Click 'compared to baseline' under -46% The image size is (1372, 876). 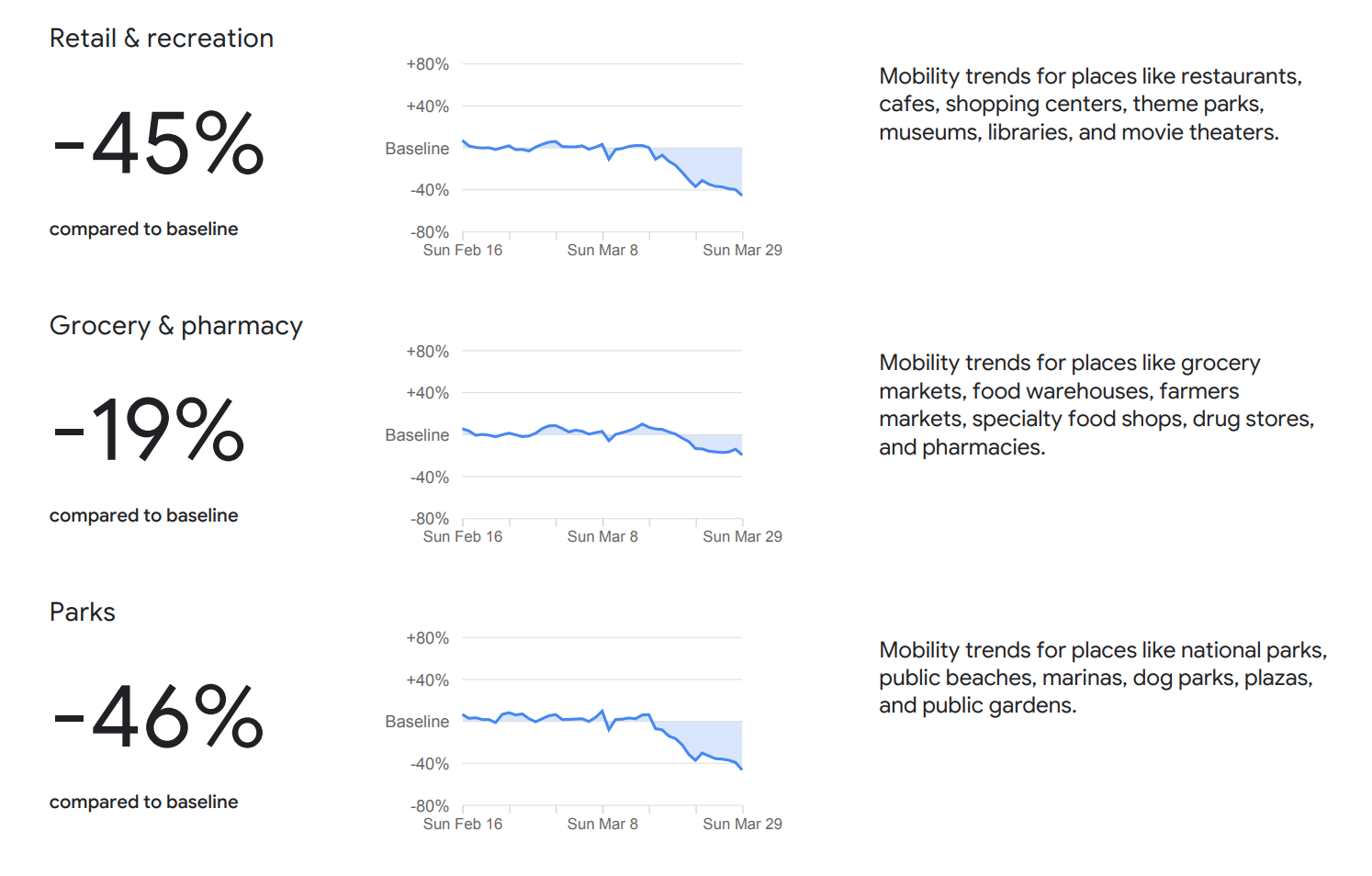[143, 803]
